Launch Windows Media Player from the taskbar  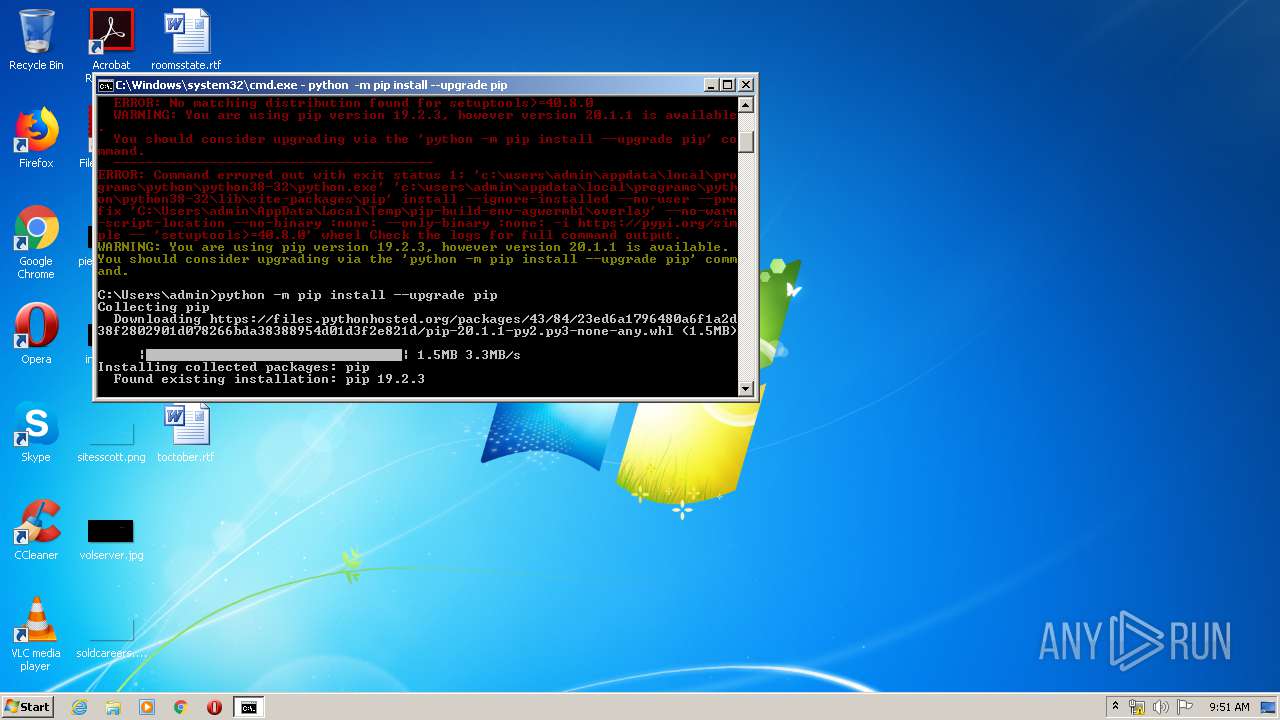(x=147, y=707)
